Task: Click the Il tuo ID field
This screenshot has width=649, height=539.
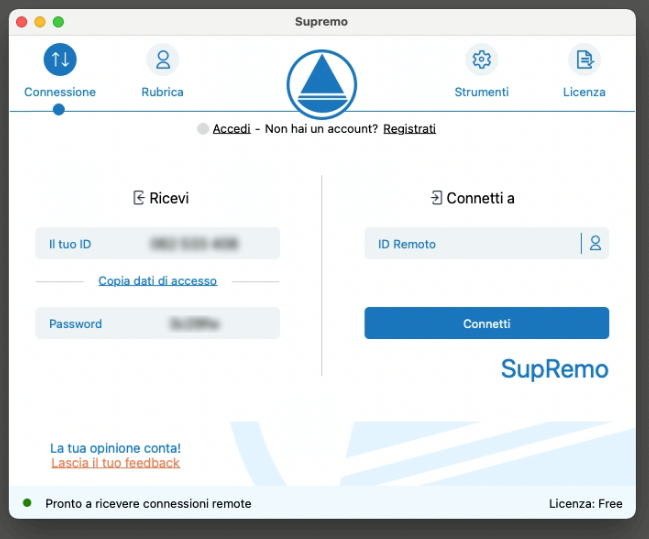Action: 158,243
